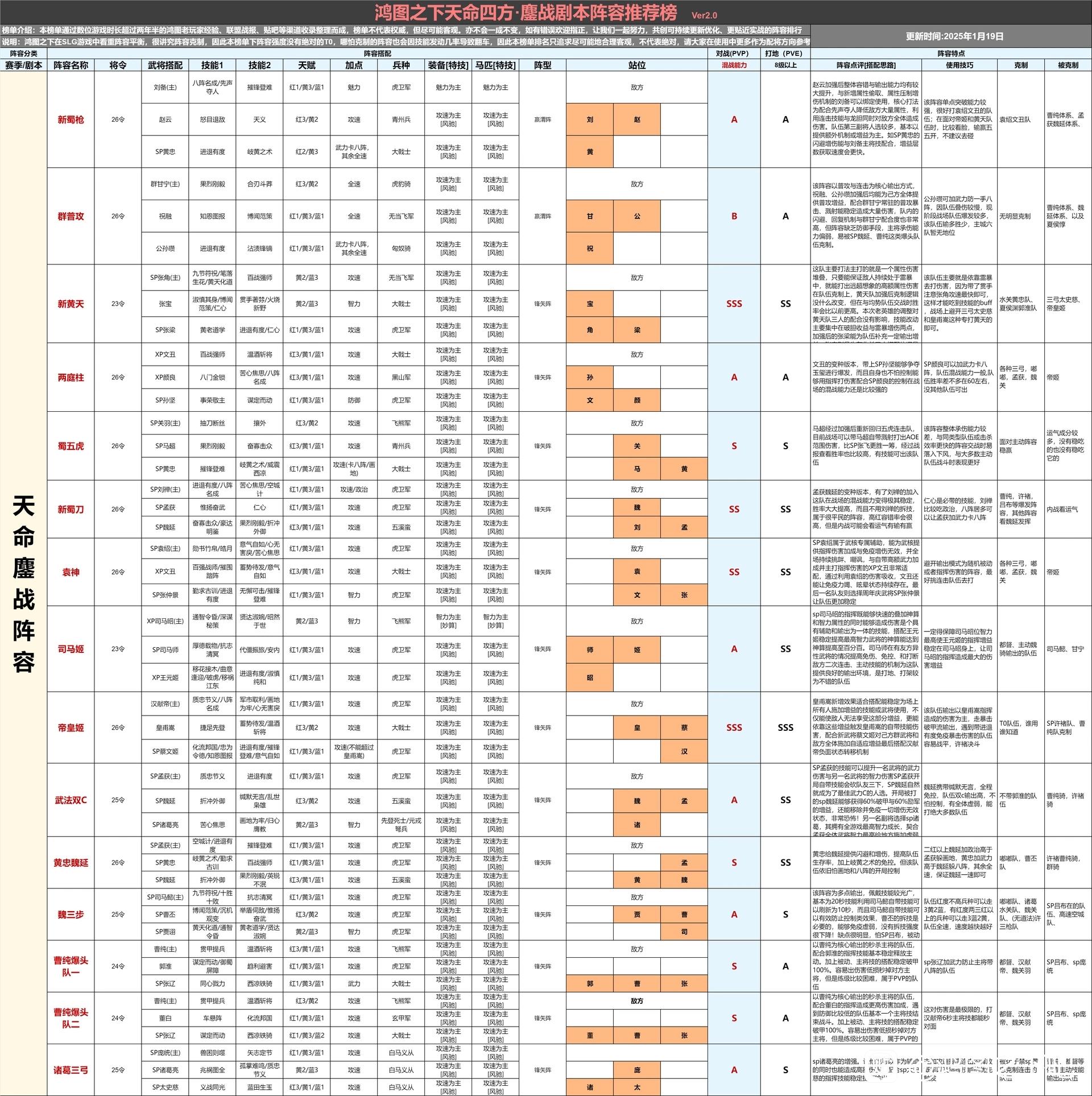Screen dimensions: 1092x1096
Task: Select the 新蜀刀 lineup name cell
Action: pos(71,509)
